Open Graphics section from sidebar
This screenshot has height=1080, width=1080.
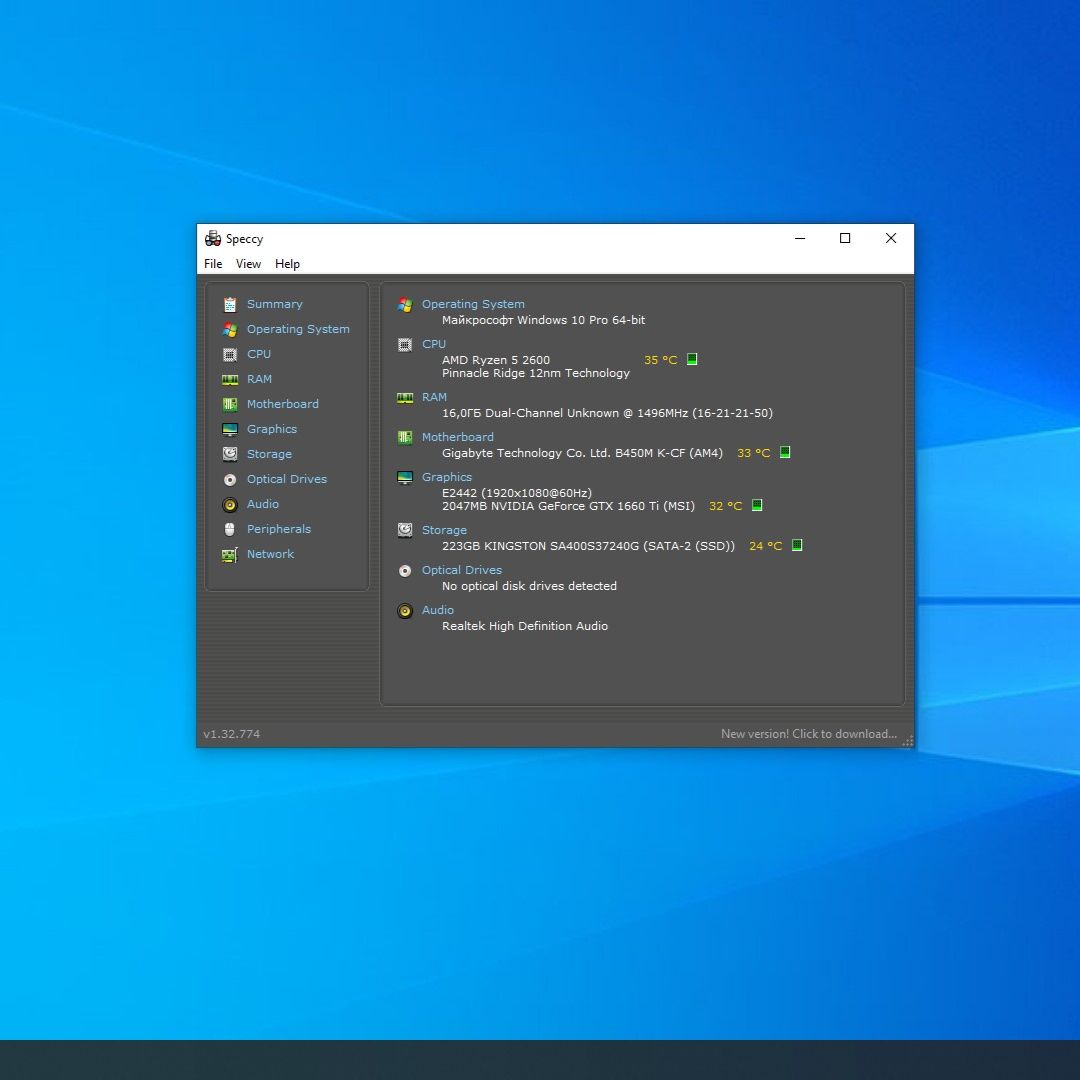tap(271, 429)
